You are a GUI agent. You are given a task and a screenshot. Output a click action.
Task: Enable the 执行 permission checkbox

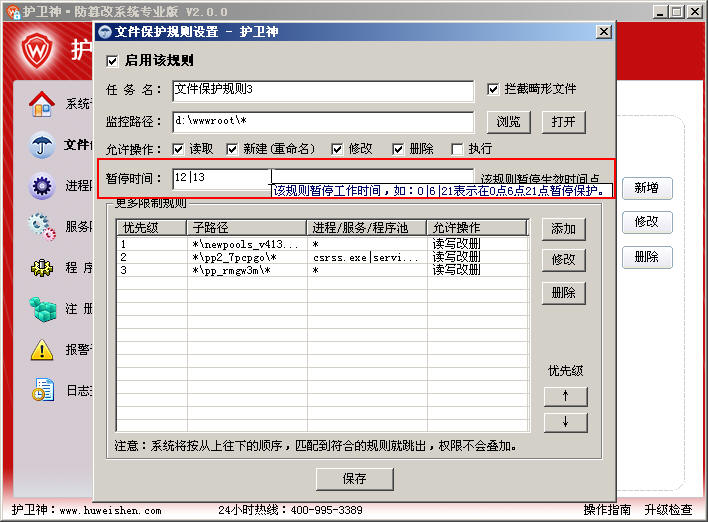pos(457,149)
